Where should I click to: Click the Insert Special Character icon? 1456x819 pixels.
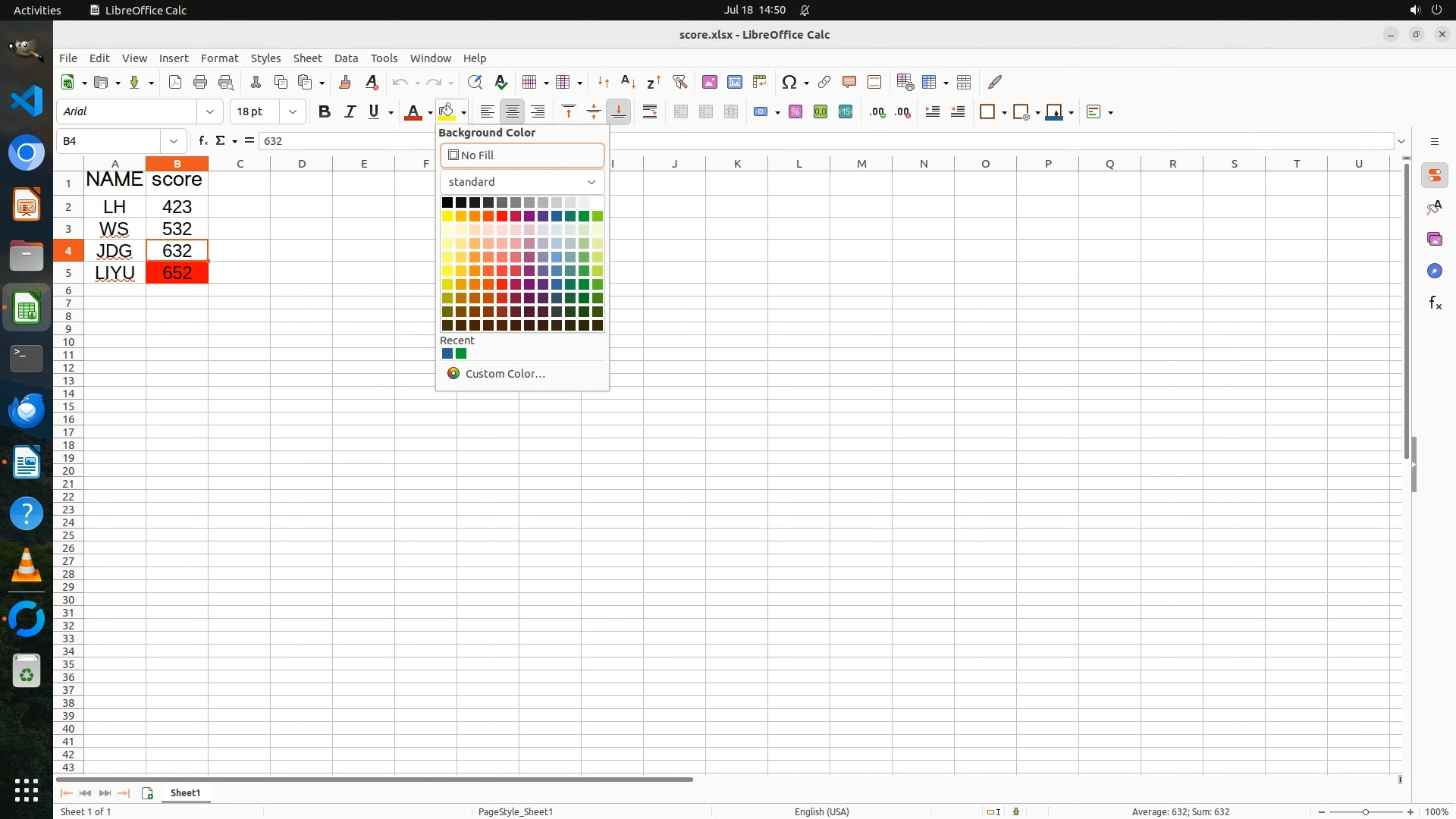tap(789, 82)
